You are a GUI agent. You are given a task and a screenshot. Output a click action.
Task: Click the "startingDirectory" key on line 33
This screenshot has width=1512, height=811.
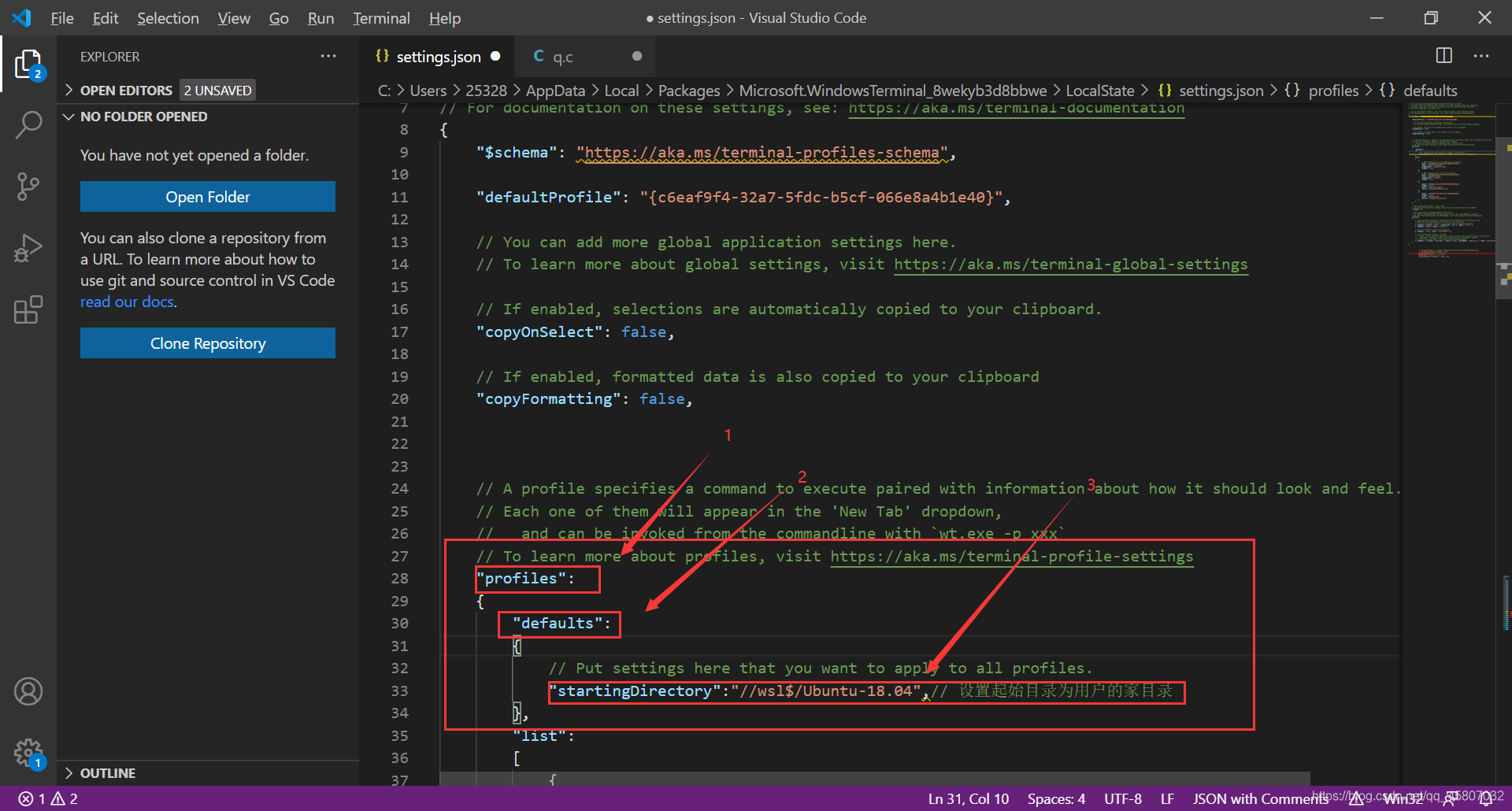tap(635, 691)
